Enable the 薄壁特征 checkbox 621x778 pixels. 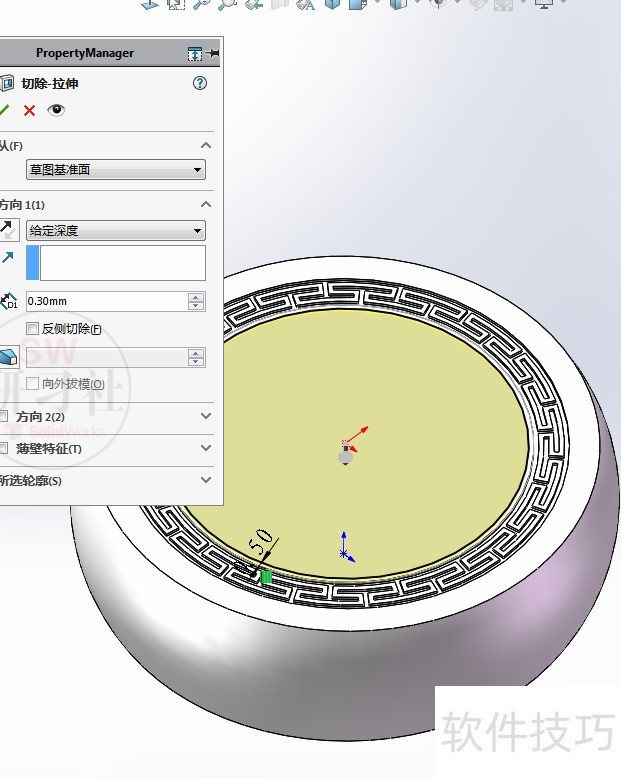(4, 448)
